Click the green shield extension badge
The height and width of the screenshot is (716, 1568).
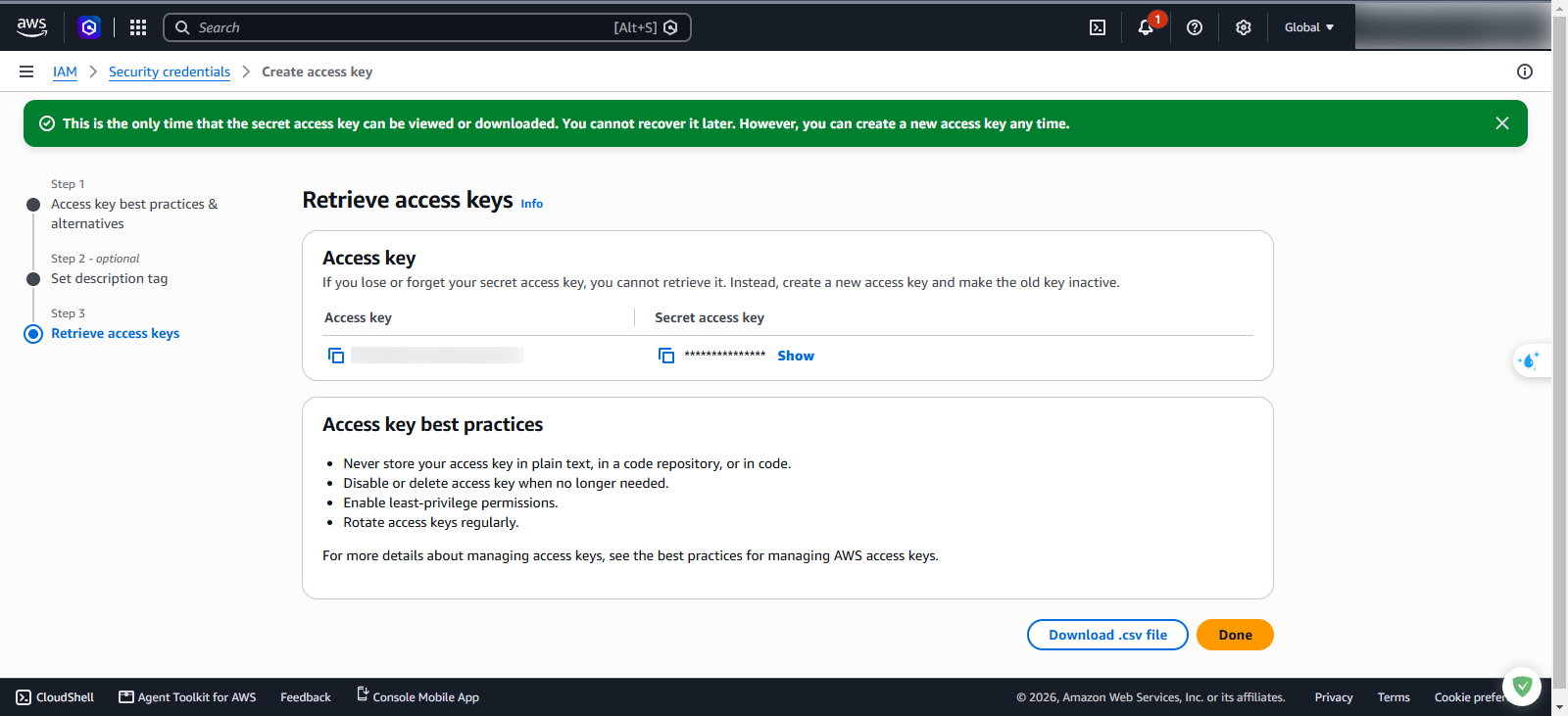pyautogui.click(x=1522, y=687)
